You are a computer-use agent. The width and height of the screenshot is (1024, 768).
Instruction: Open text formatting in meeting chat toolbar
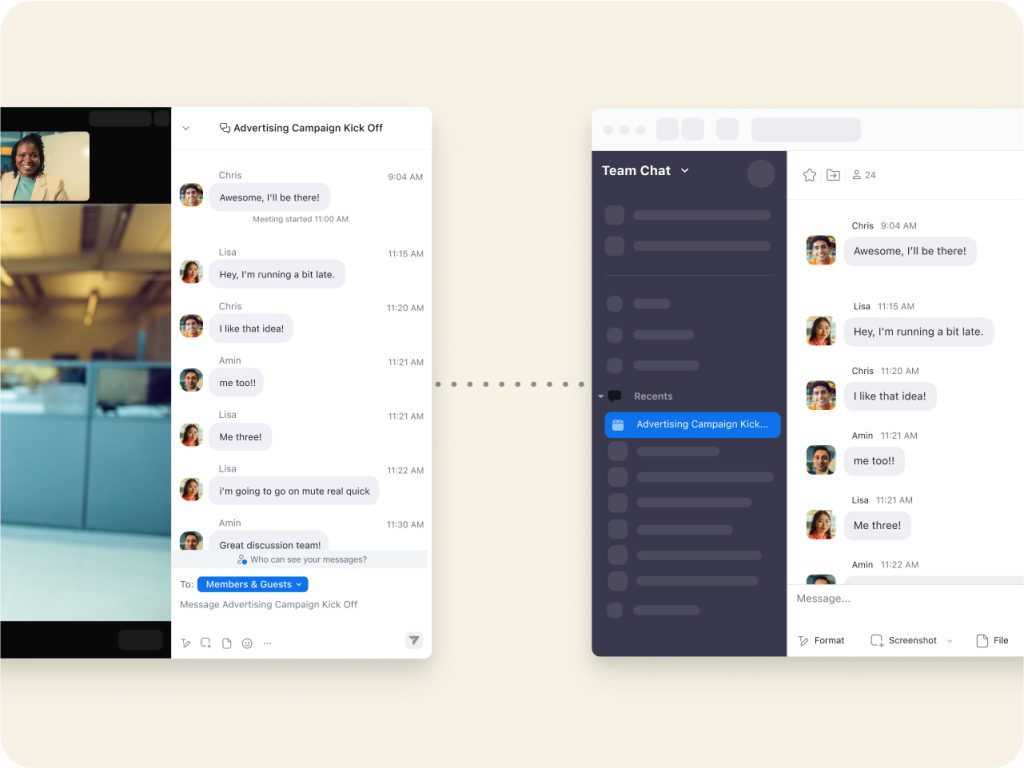coord(186,643)
